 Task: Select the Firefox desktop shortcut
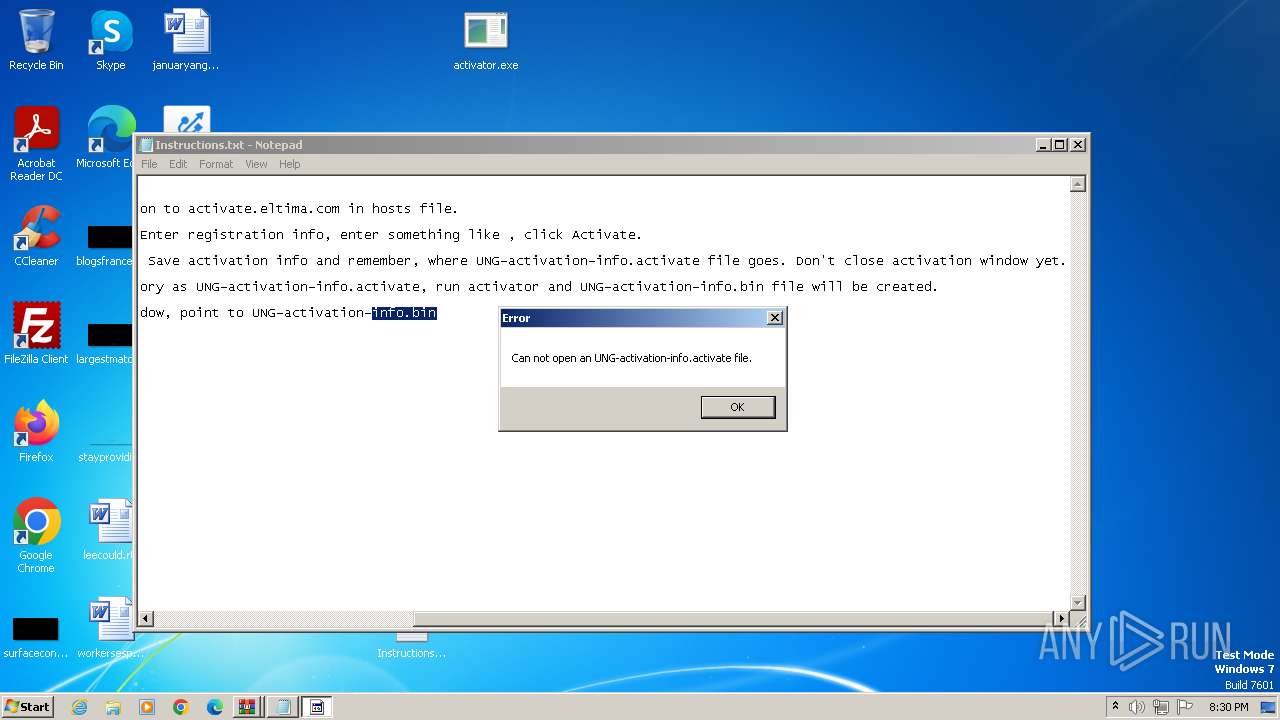(36, 432)
